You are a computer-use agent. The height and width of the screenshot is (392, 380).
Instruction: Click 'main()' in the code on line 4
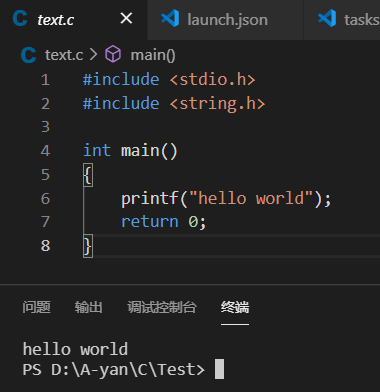click(x=149, y=151)
